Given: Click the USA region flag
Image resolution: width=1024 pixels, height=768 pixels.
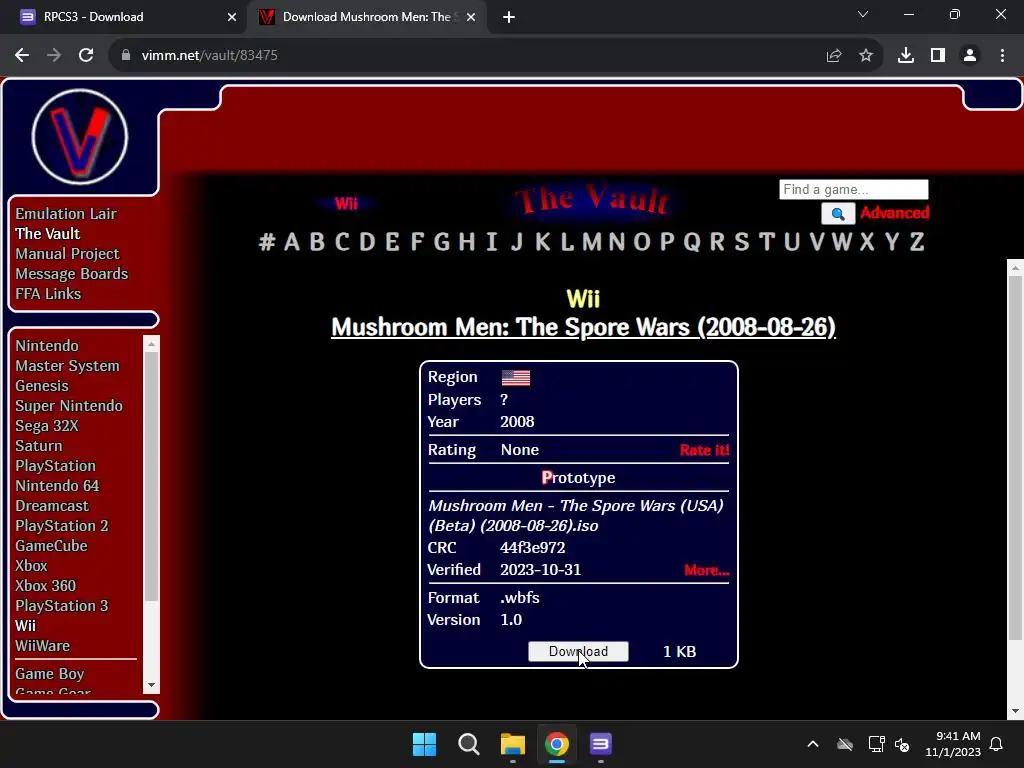Looking at the screenshot, I should 516,377.
